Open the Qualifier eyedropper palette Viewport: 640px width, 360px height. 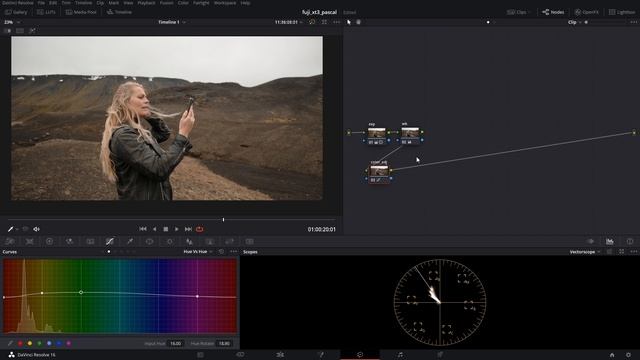pyautogui.click(x=130, y=241)
